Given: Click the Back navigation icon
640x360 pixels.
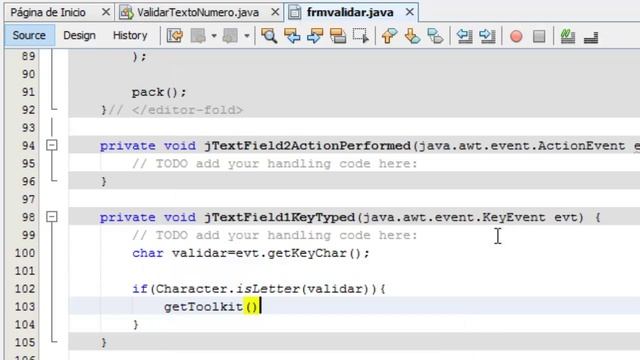Looking at the screenshot, I should 198,36.
